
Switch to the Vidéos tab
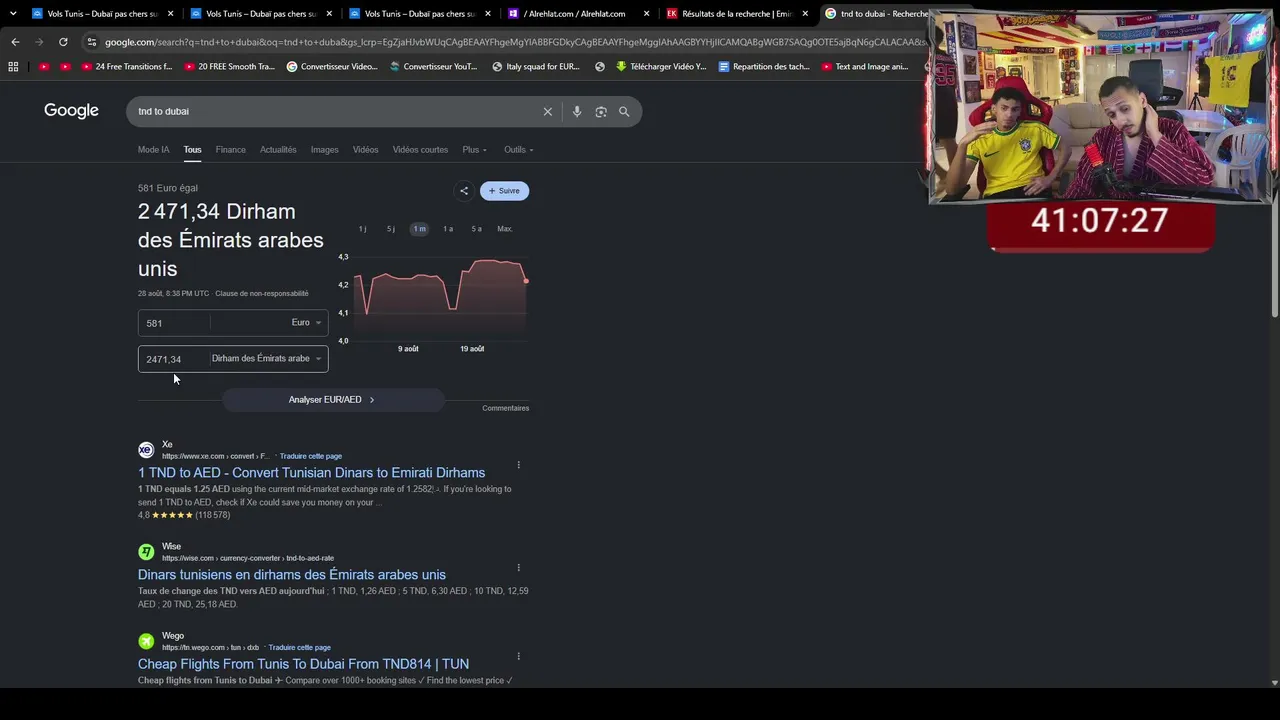(x=365, y=150)
